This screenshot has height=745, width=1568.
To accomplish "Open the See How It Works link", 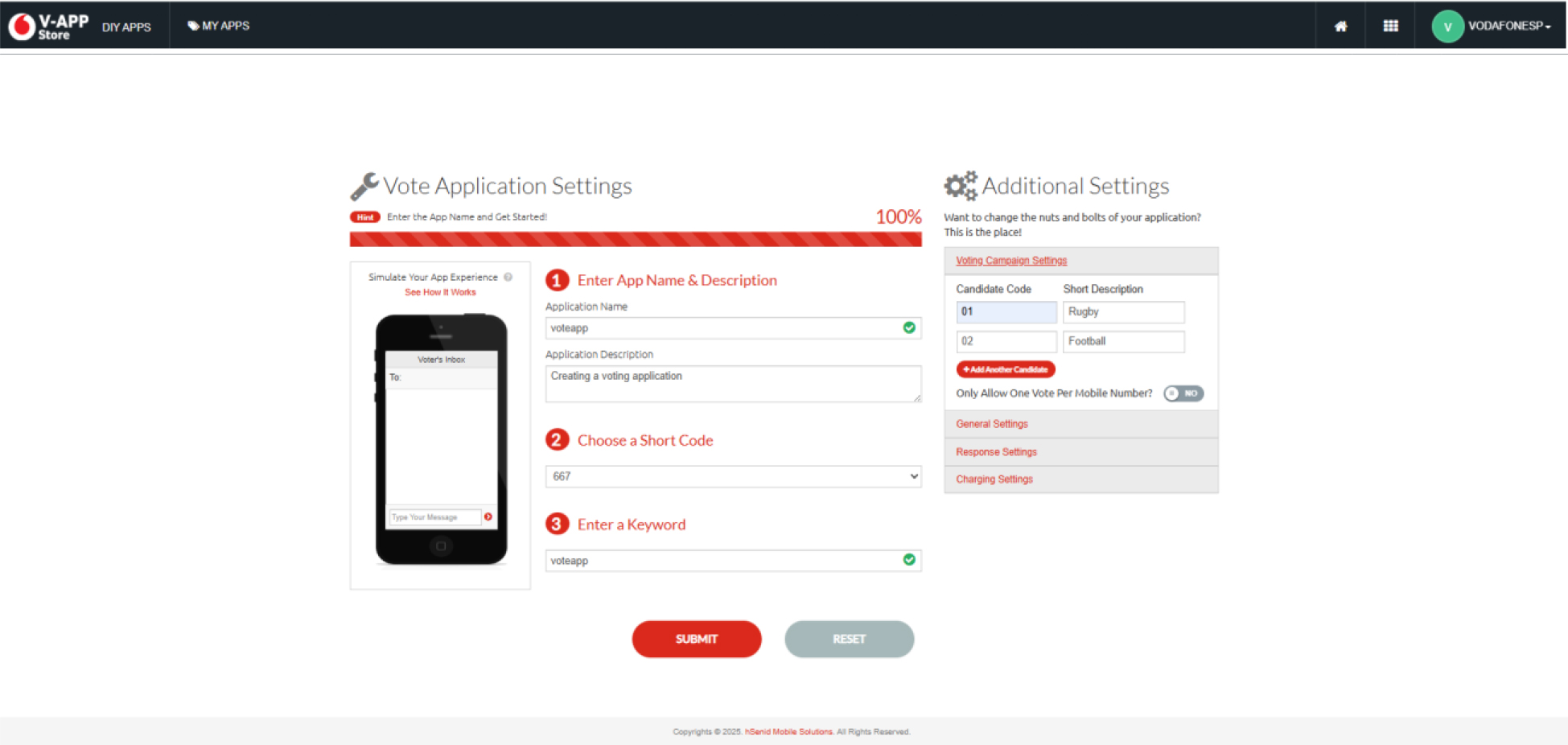I will pos(439,292).
